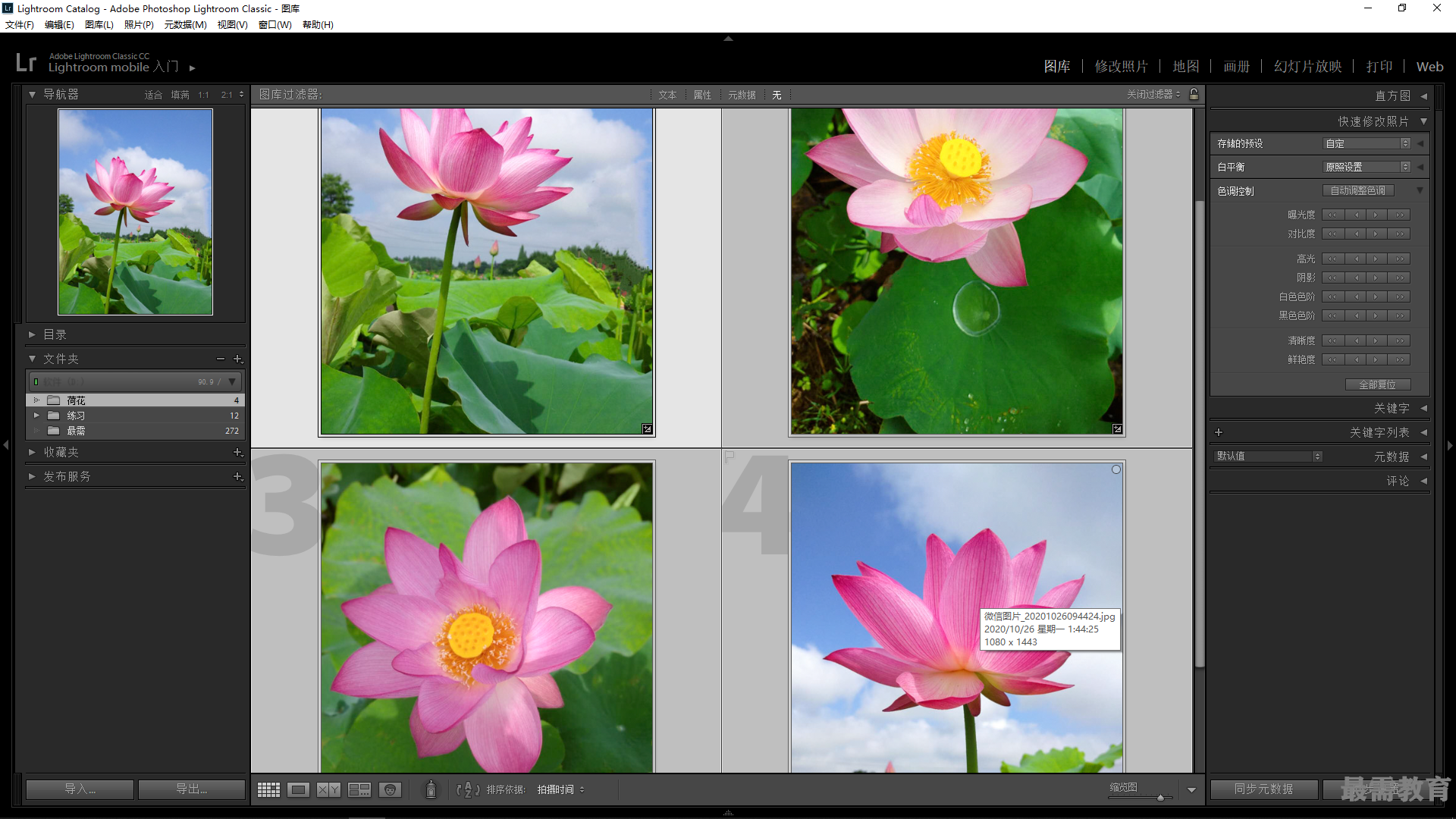Collapse the 导航器 panel
Screen dimensions: 1456x819
click(x=33, y=95)
